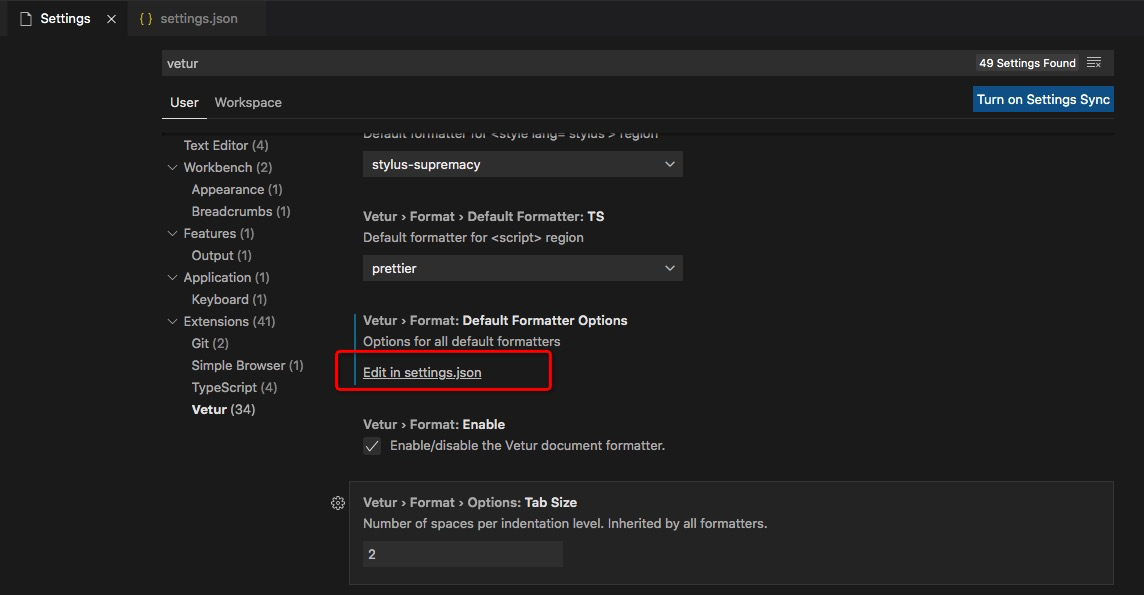
Task: Toggle the Vetur Format Enable checkbox
Action: tap(372, 446)
